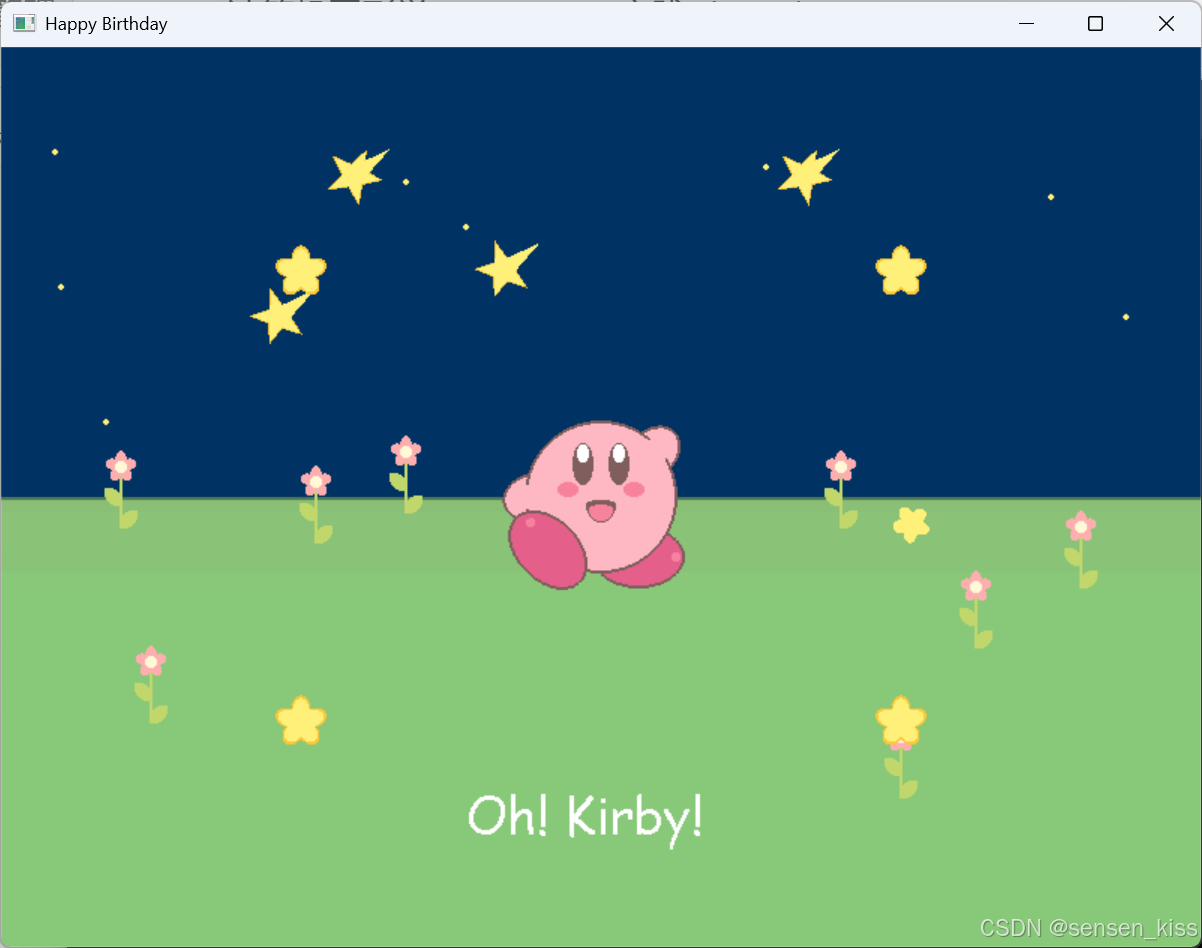Click the Kirby character sprite
Image resolution: width=1202 pixels, height=948 pixels.
pyautogui.click(x=594, y=505)
